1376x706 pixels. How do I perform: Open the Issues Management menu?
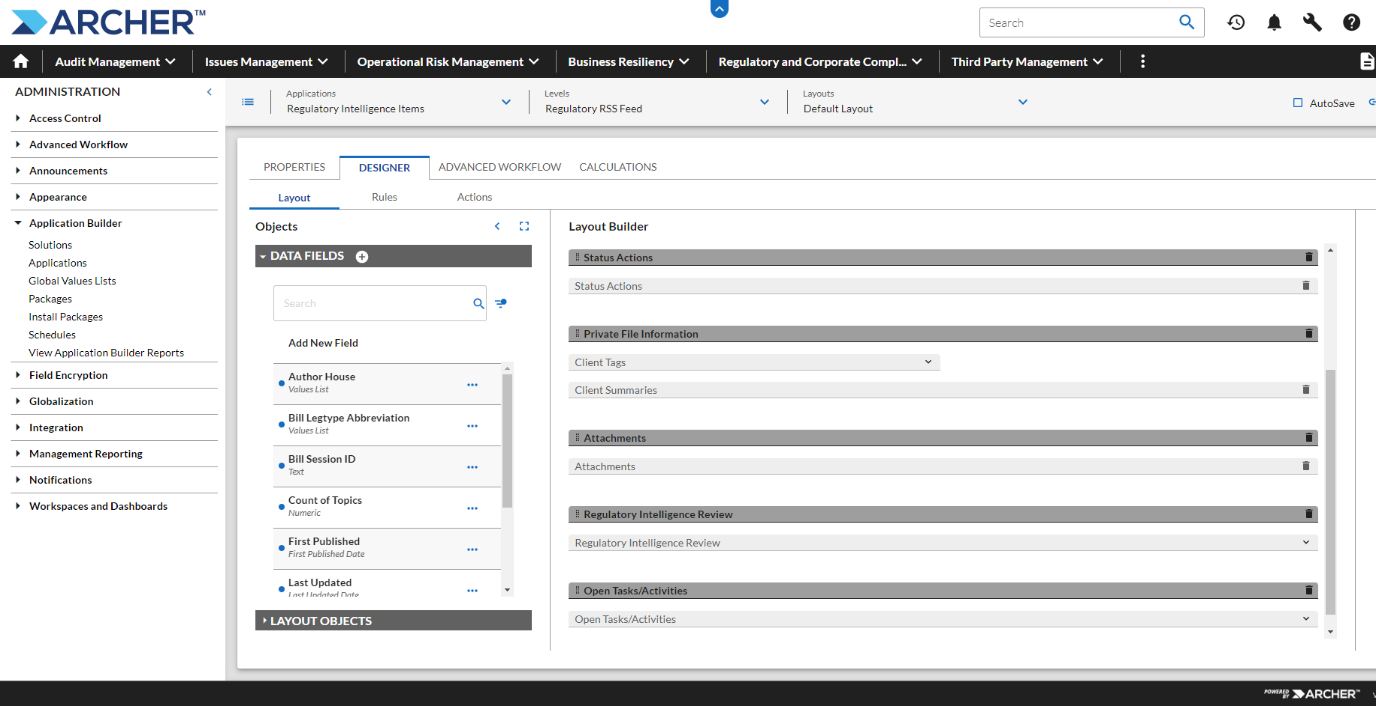point(267,62)
